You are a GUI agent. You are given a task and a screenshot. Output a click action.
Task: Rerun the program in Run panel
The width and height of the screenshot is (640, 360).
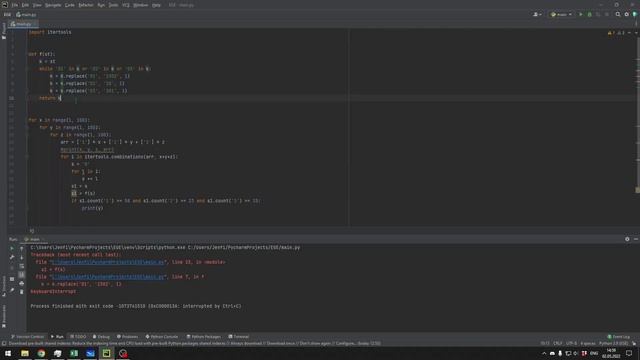pos(12,248)
